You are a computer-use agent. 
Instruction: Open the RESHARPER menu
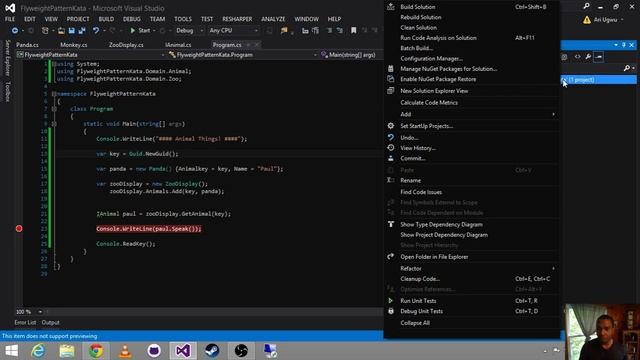click(237, 19)
